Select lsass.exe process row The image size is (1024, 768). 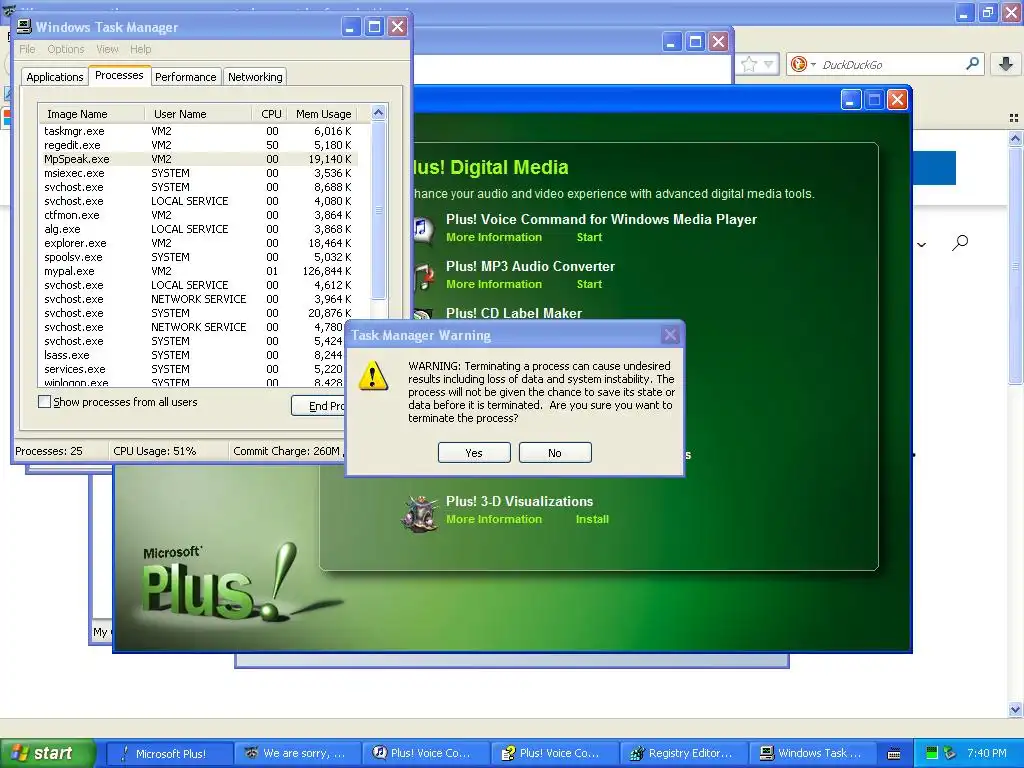coord(193,355)
